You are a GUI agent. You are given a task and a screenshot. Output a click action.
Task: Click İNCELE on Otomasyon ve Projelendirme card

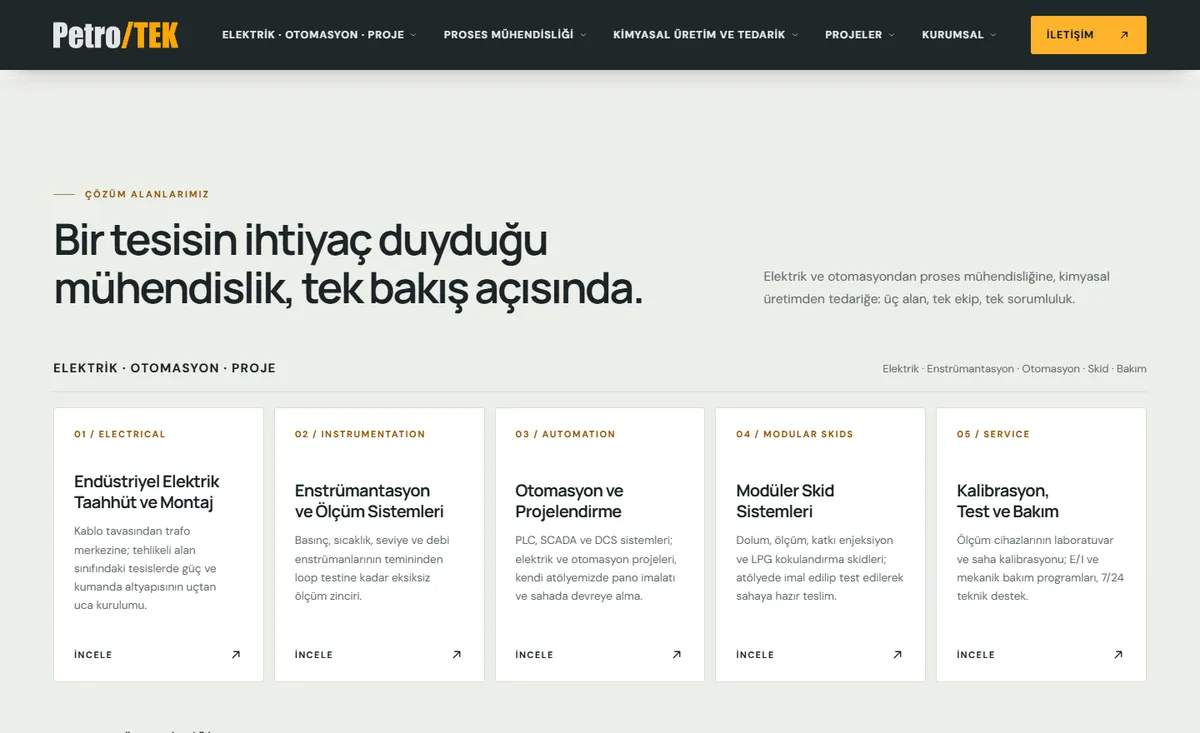pyautogui.click(x=534, y=655)
